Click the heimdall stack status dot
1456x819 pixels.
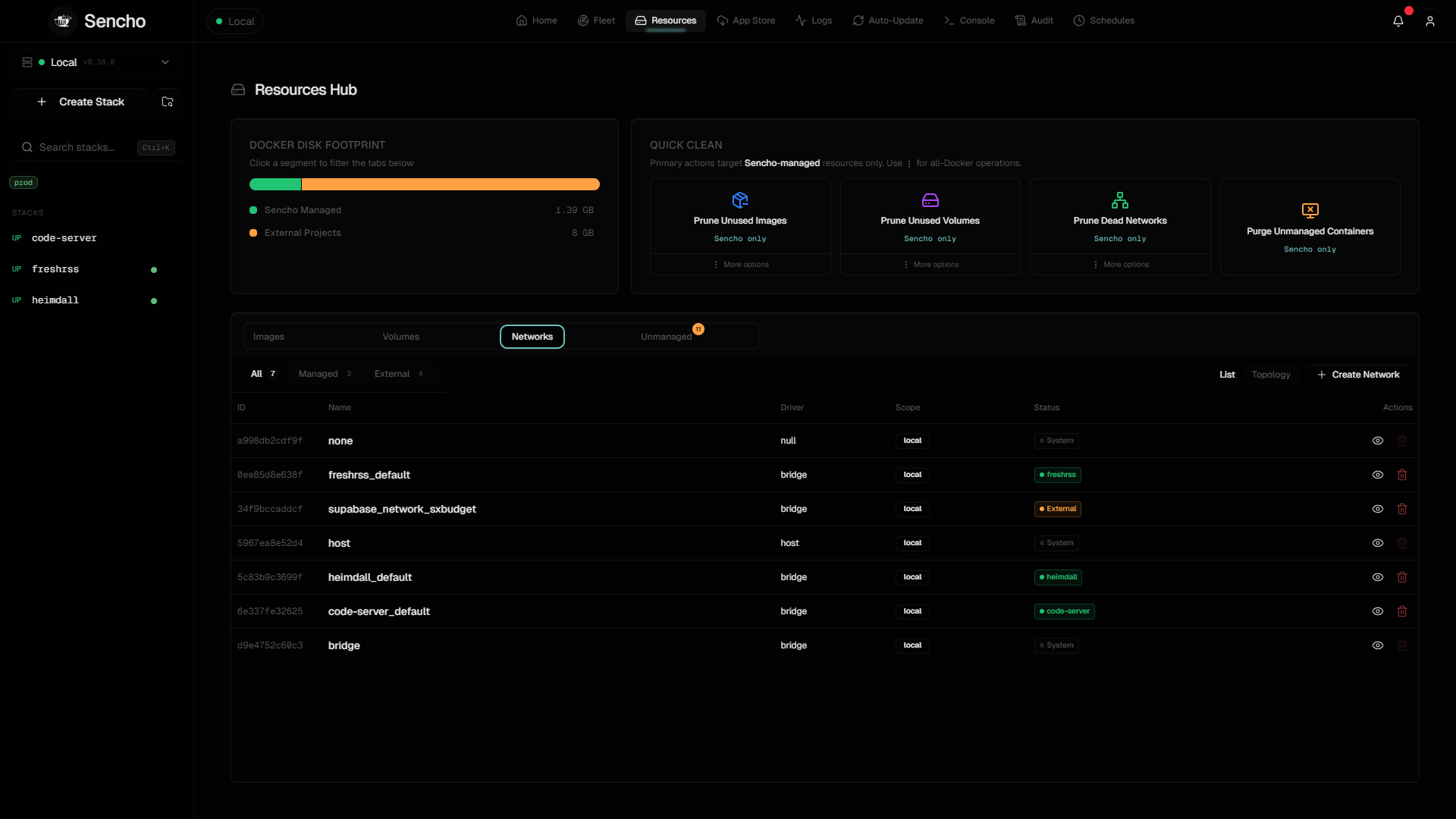tap(154, 301)
